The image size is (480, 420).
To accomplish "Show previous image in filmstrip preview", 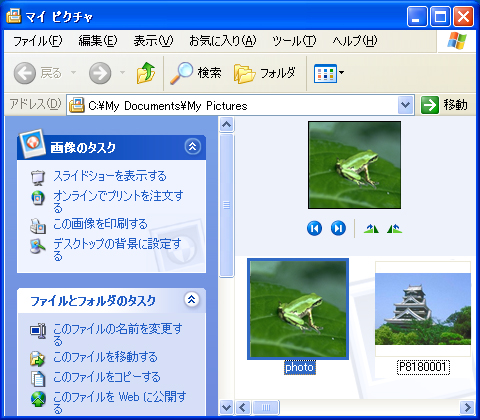I will [314, 228].
